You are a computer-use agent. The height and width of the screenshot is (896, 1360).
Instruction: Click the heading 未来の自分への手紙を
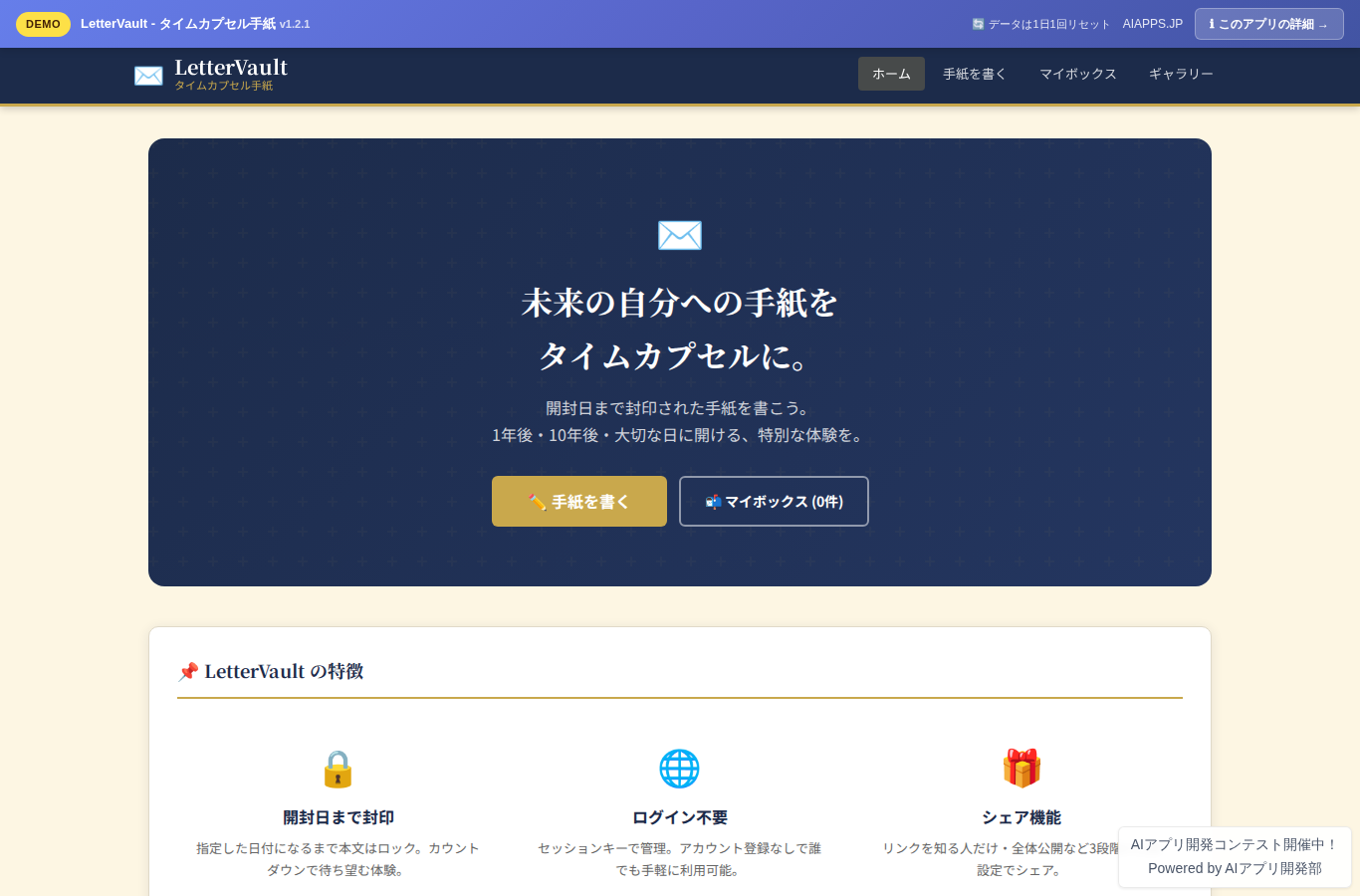click(x=680, y=303)
